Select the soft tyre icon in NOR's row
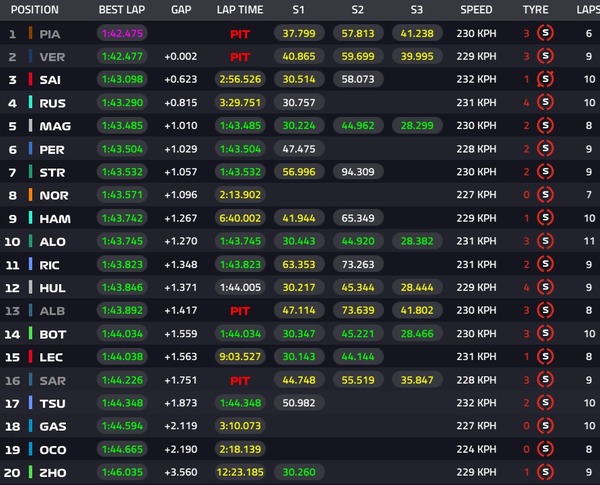 coord(545,194)
